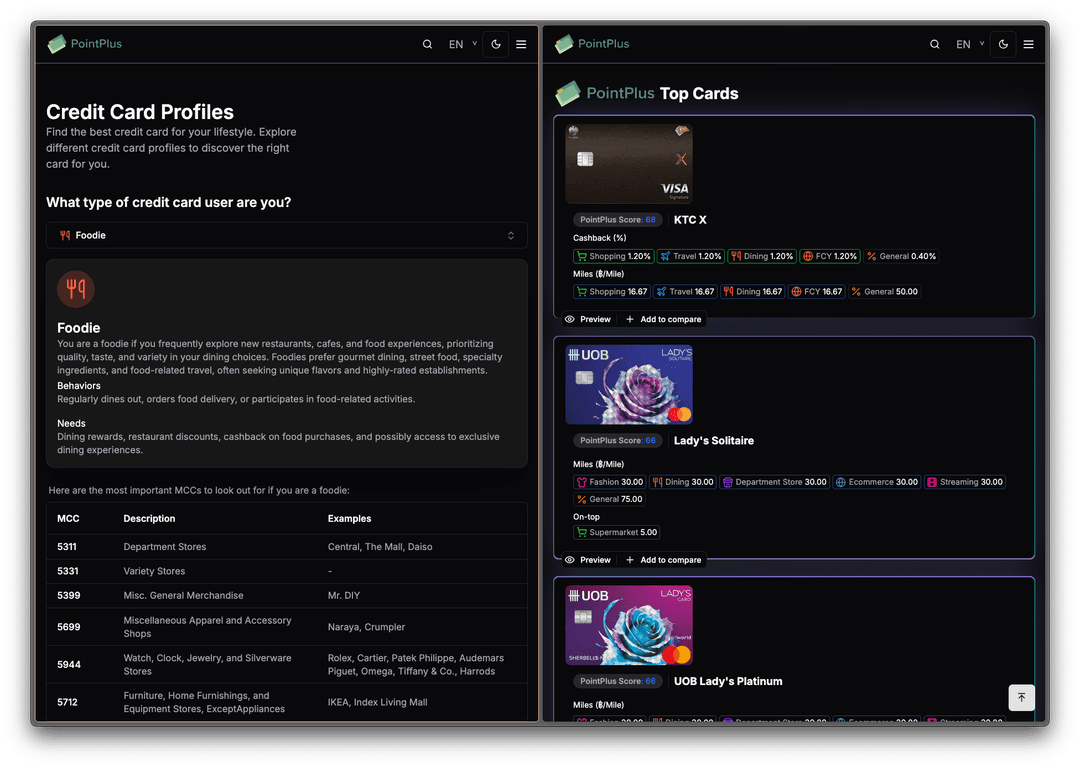
Task: Open the hamburger menu in right pane
Action: point(1028,44)
